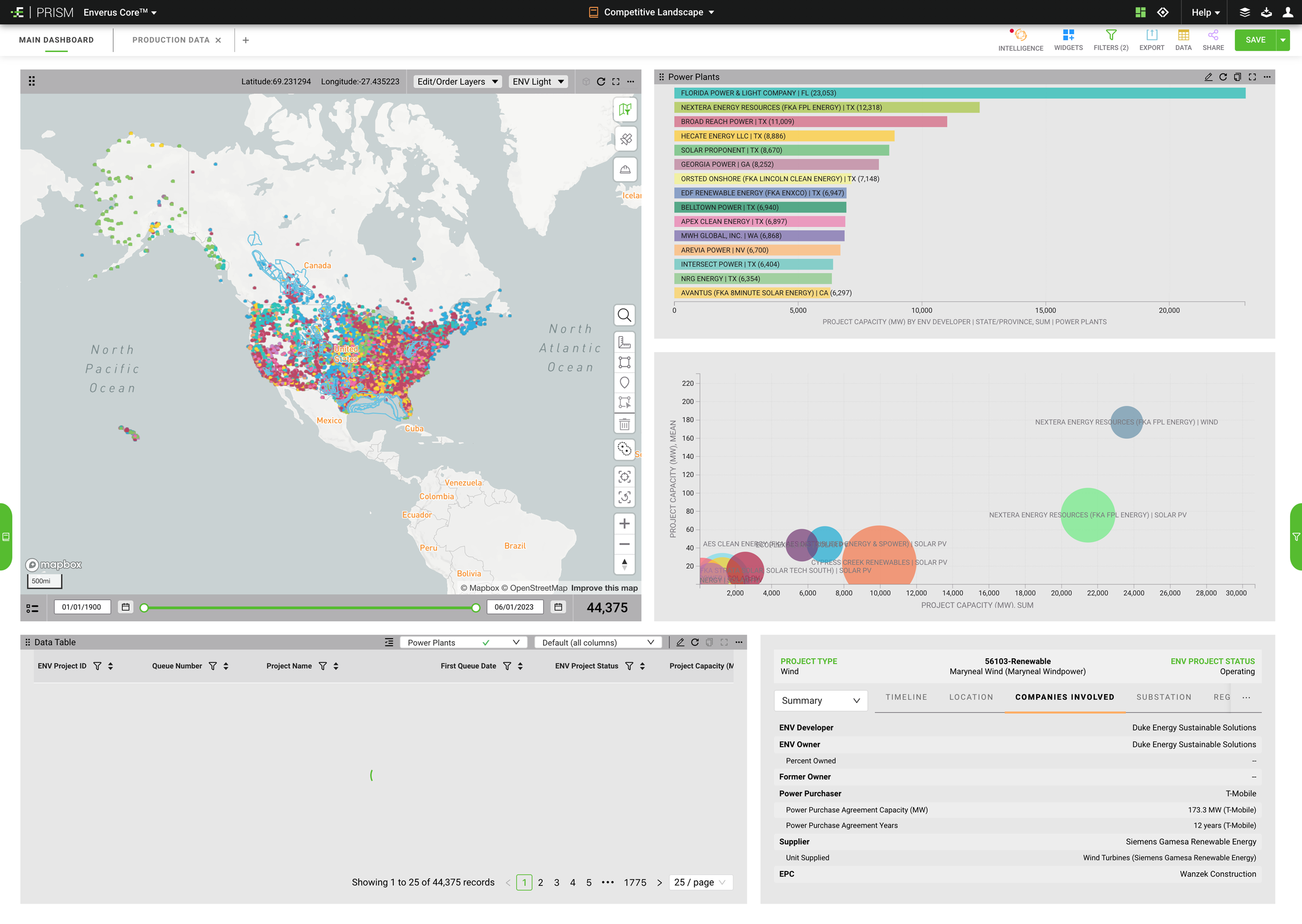Click the map search magnifier tool
This screenshot has width=1302, height=924.
[x=624, y=315]
